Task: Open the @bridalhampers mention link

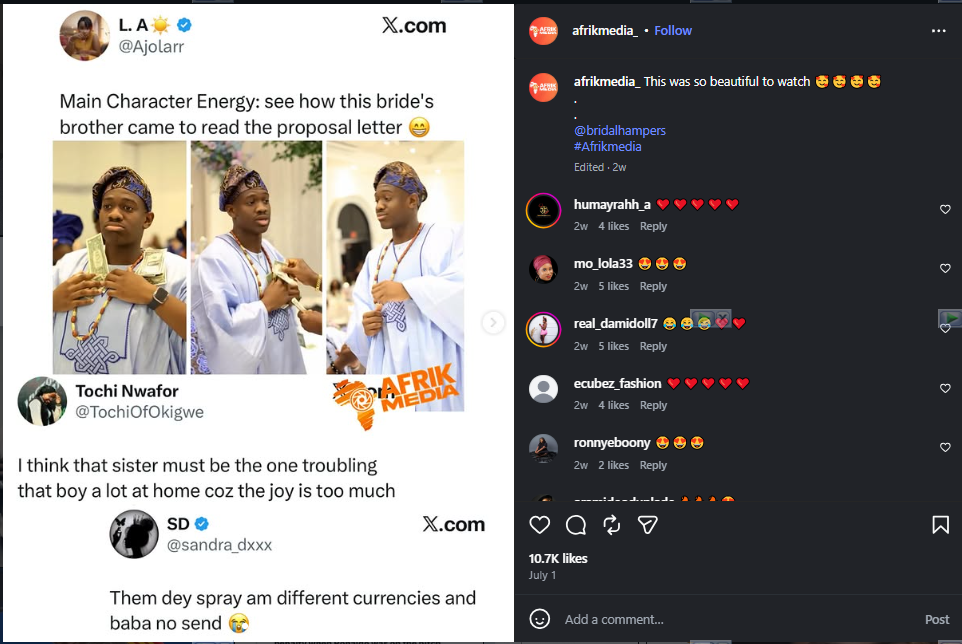Action: (x=620, y=131)
